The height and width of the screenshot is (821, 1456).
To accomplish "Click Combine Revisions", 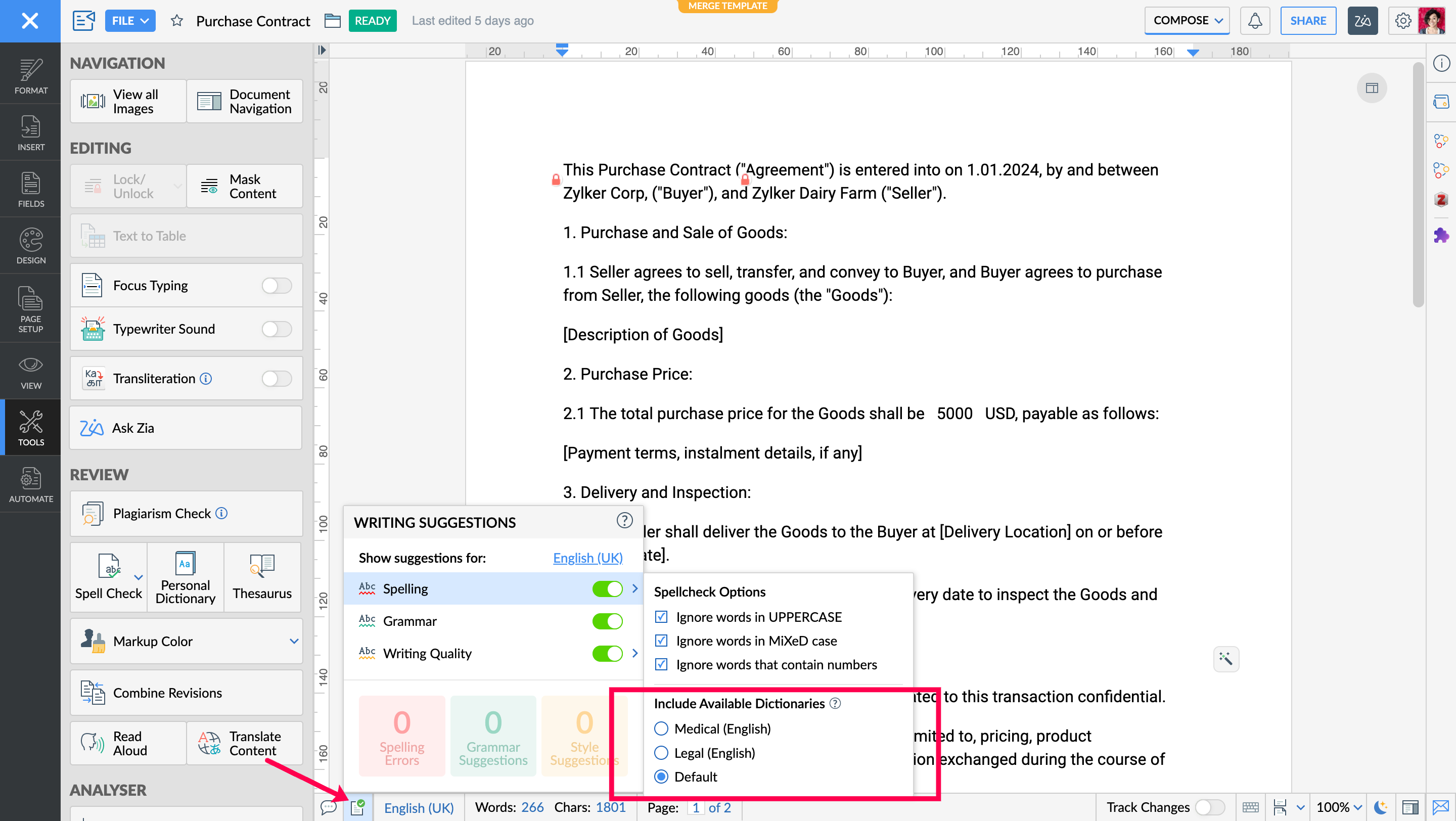I will point(186,693).
